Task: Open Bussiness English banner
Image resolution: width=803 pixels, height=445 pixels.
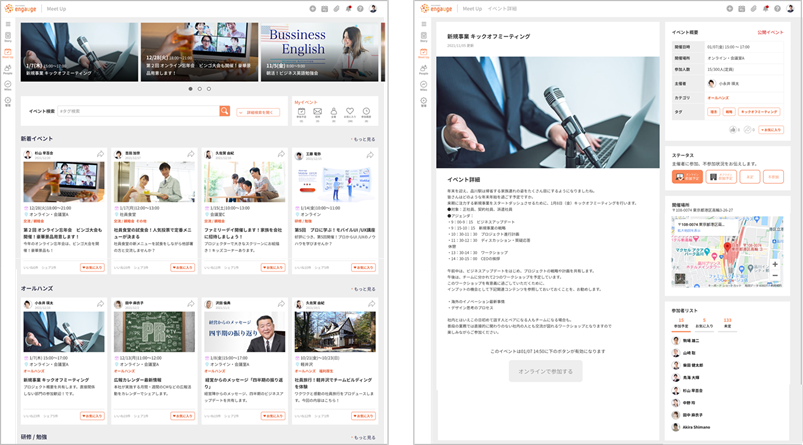Action: pyautogui.click(x=320, y=52)
